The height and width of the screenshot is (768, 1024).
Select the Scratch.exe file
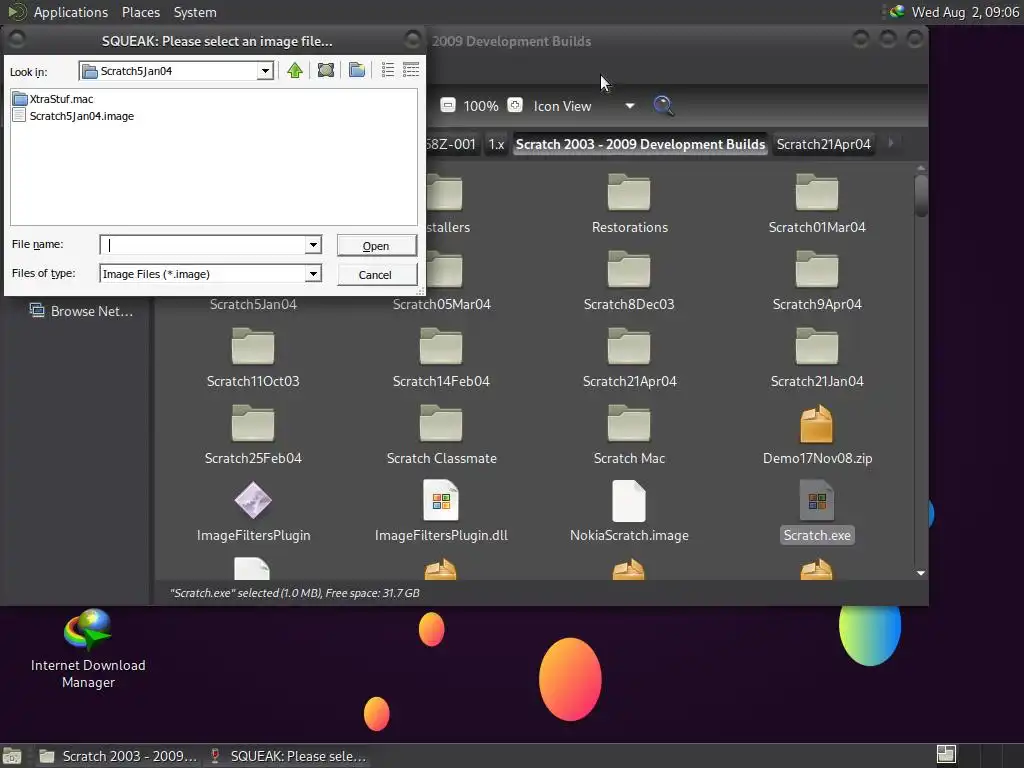coord(817,511)
